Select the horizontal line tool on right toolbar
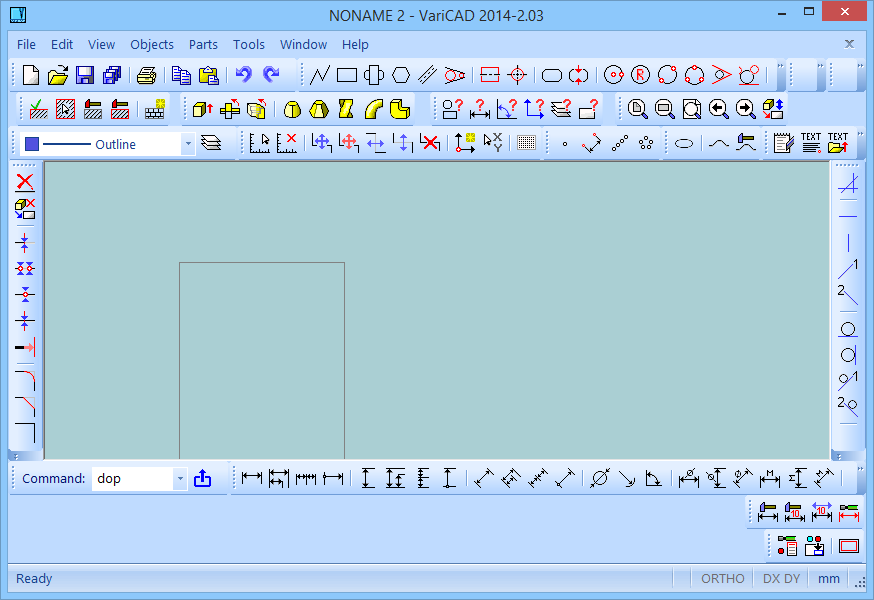 pyautogui.click(x=848, y=216)
